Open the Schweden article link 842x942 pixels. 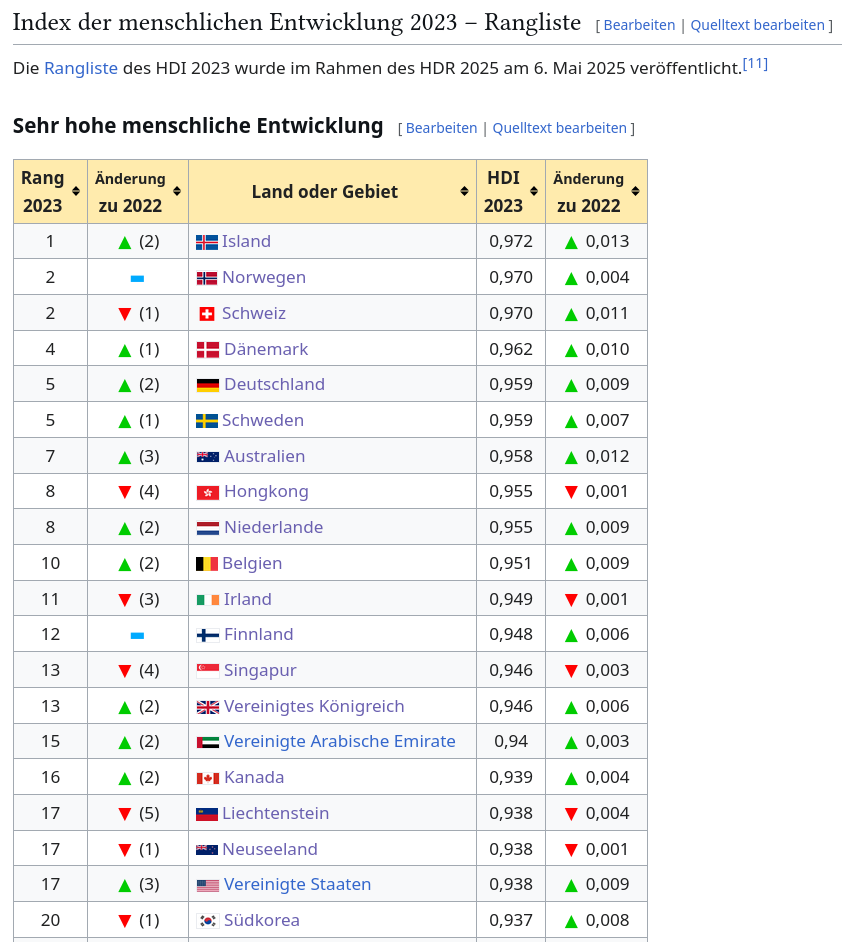[262, 421]
